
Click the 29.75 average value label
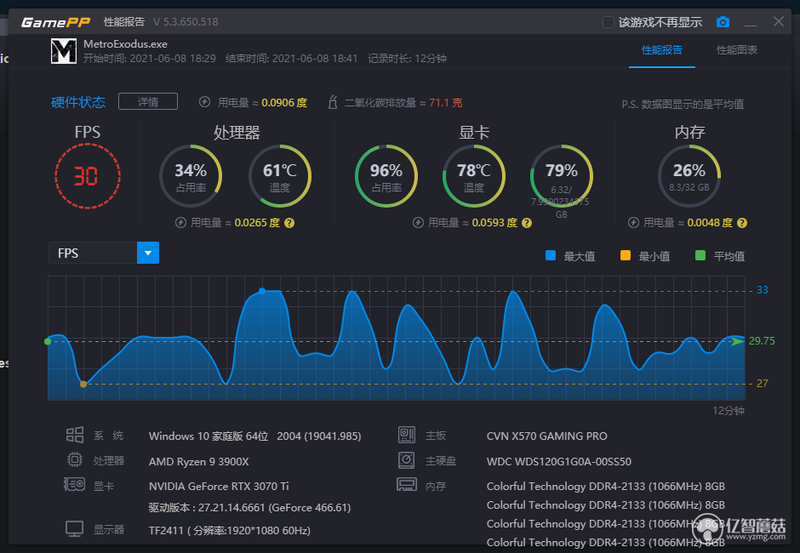(x=762, y=341)
